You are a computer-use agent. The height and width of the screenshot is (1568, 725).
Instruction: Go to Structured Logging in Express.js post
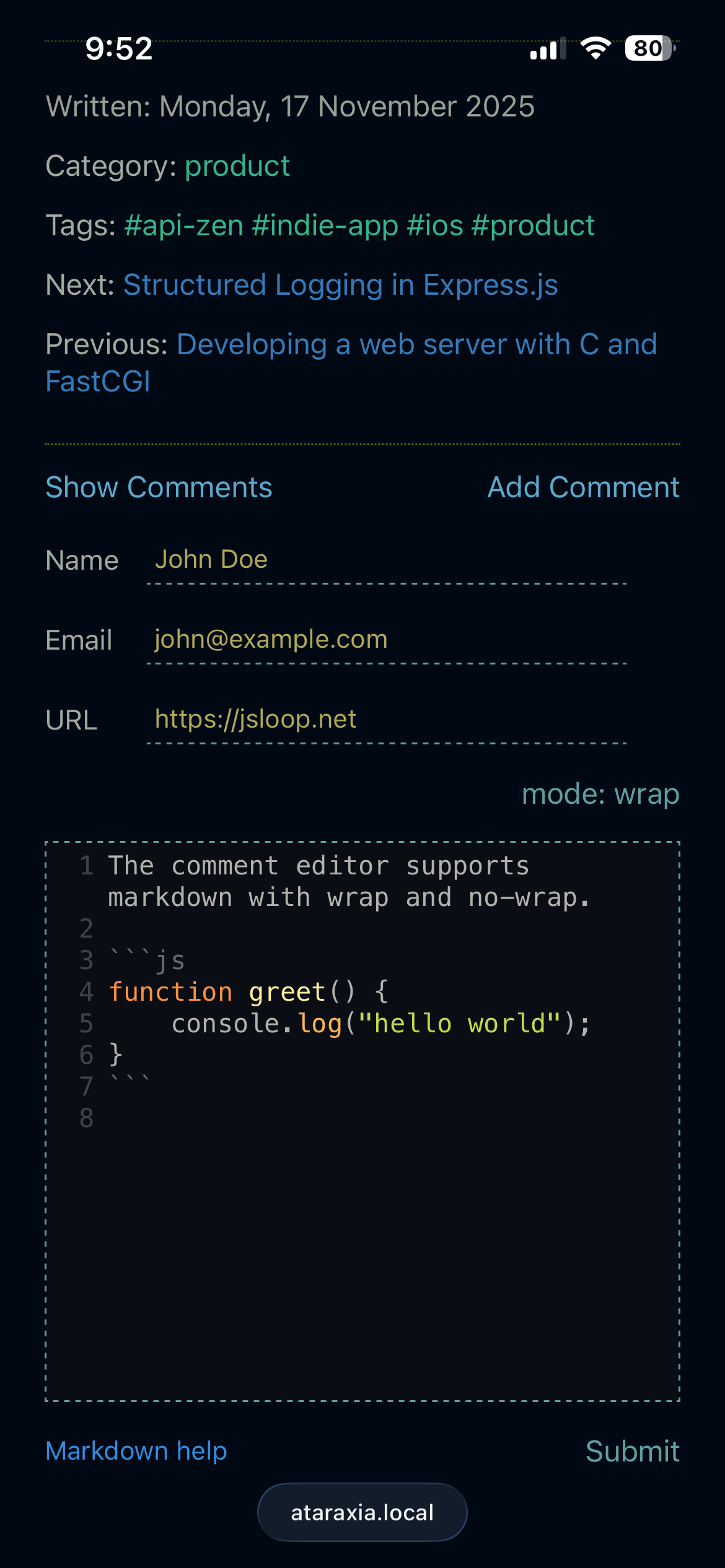pyautogui.click(x=340, y=285)
